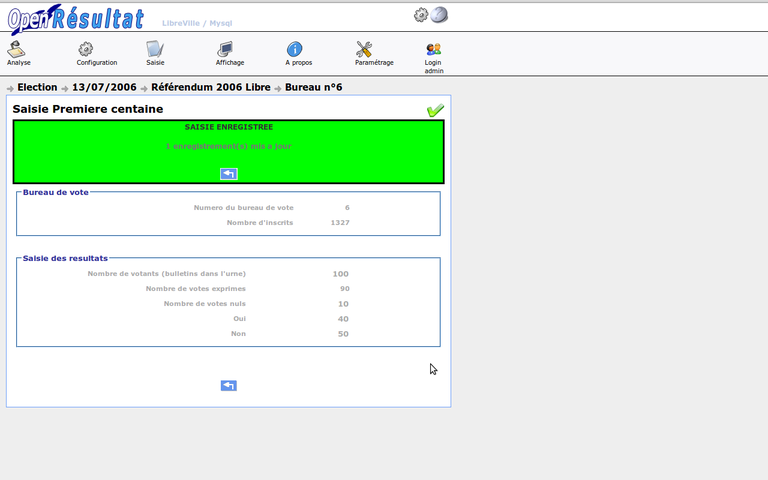Select the Bureau n°6 breadcrumb
Viewport: 768px width, 480px height.
(313, 88)
